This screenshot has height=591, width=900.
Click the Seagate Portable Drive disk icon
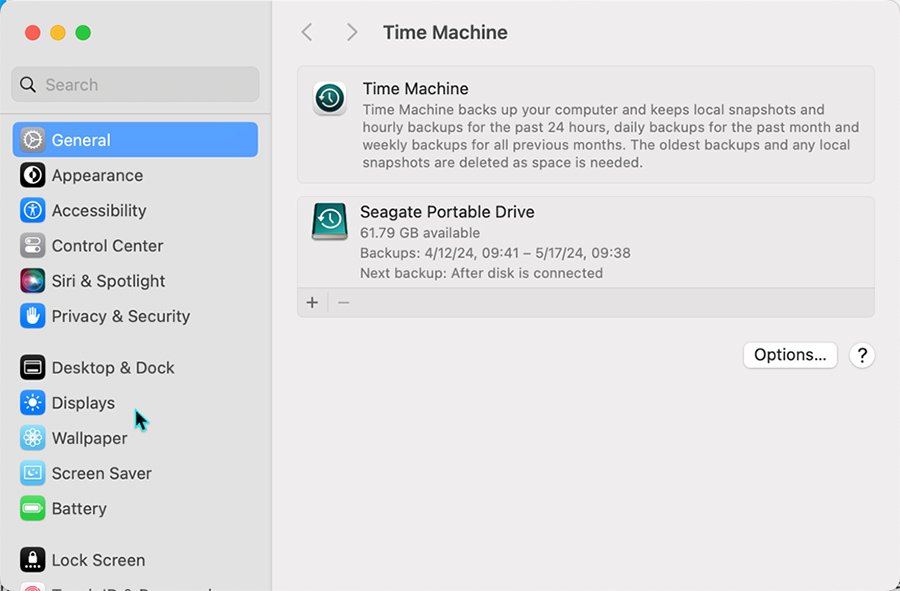[329, 222]
